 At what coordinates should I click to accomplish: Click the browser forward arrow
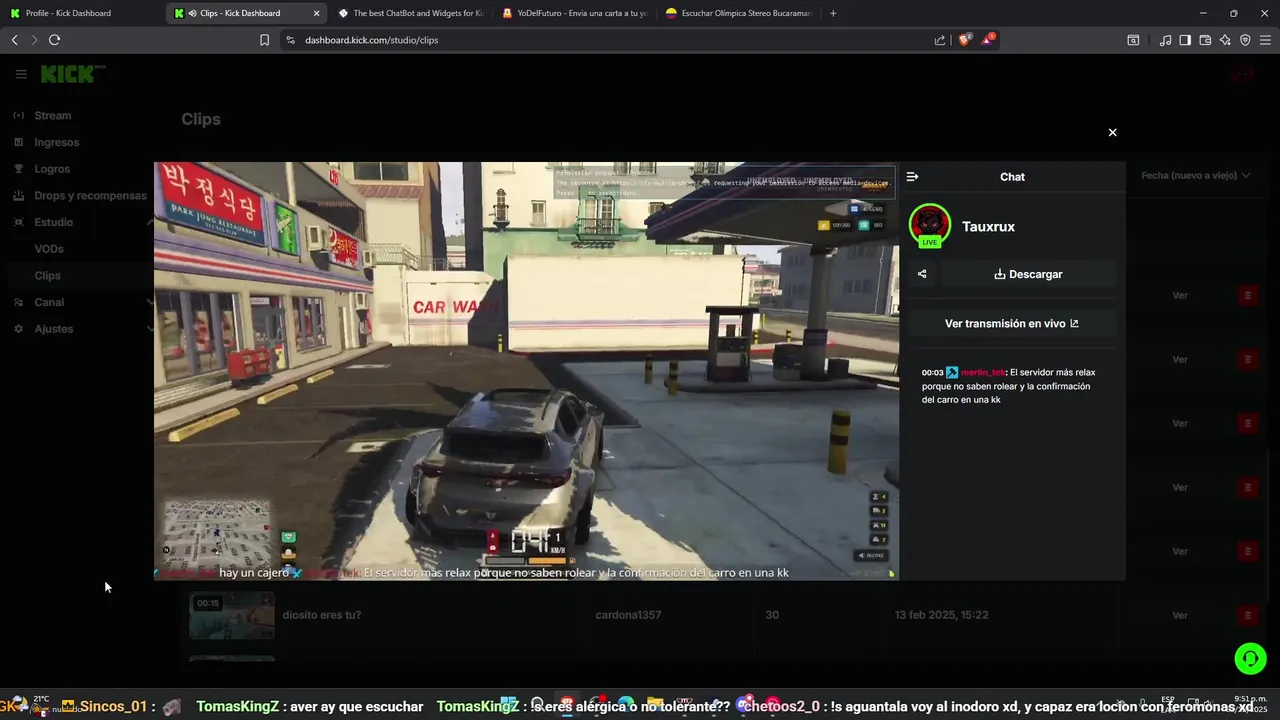pos(34,40)
